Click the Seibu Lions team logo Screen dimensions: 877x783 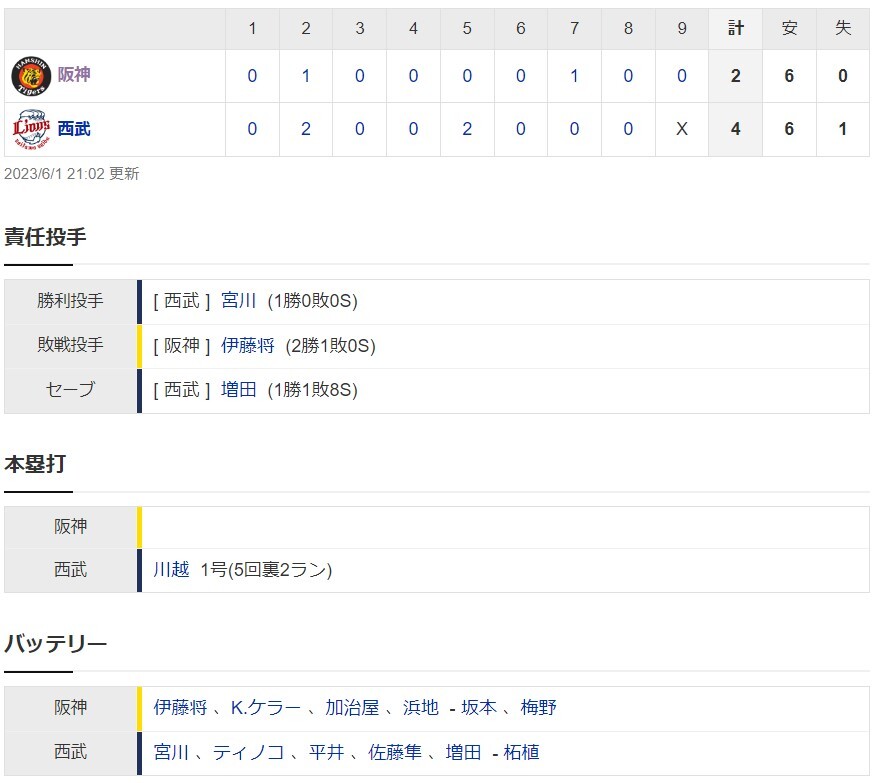tap(31, 129)
